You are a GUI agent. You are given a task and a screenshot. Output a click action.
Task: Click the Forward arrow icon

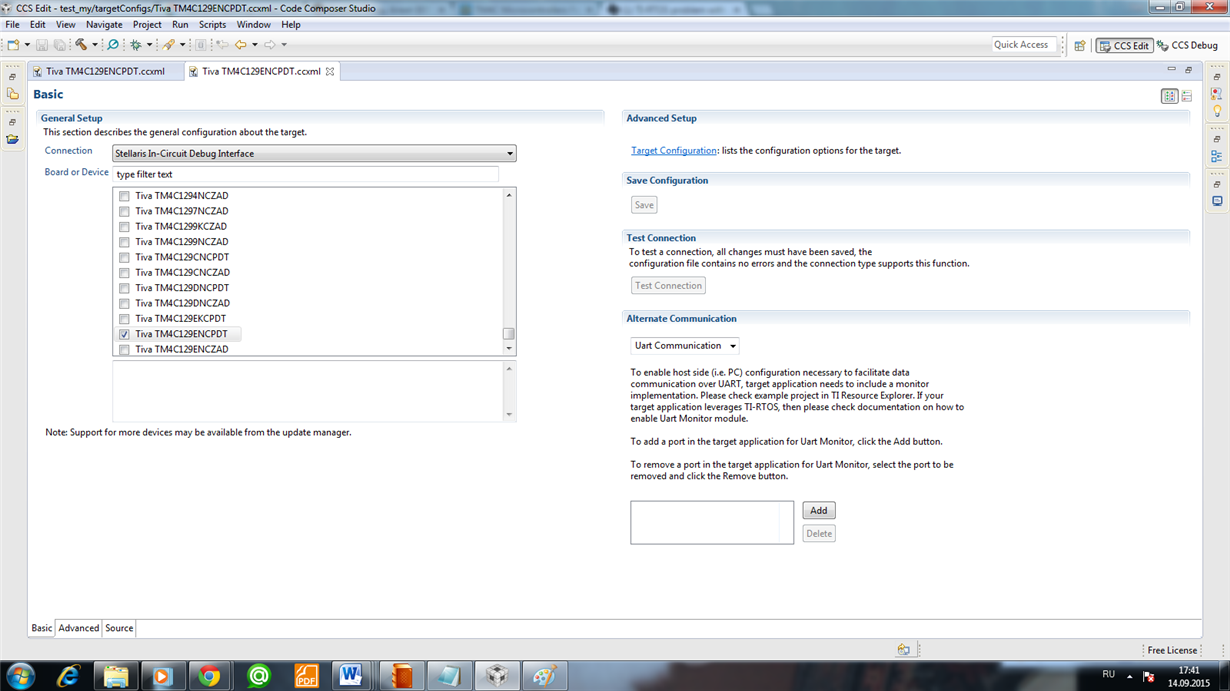270,45
